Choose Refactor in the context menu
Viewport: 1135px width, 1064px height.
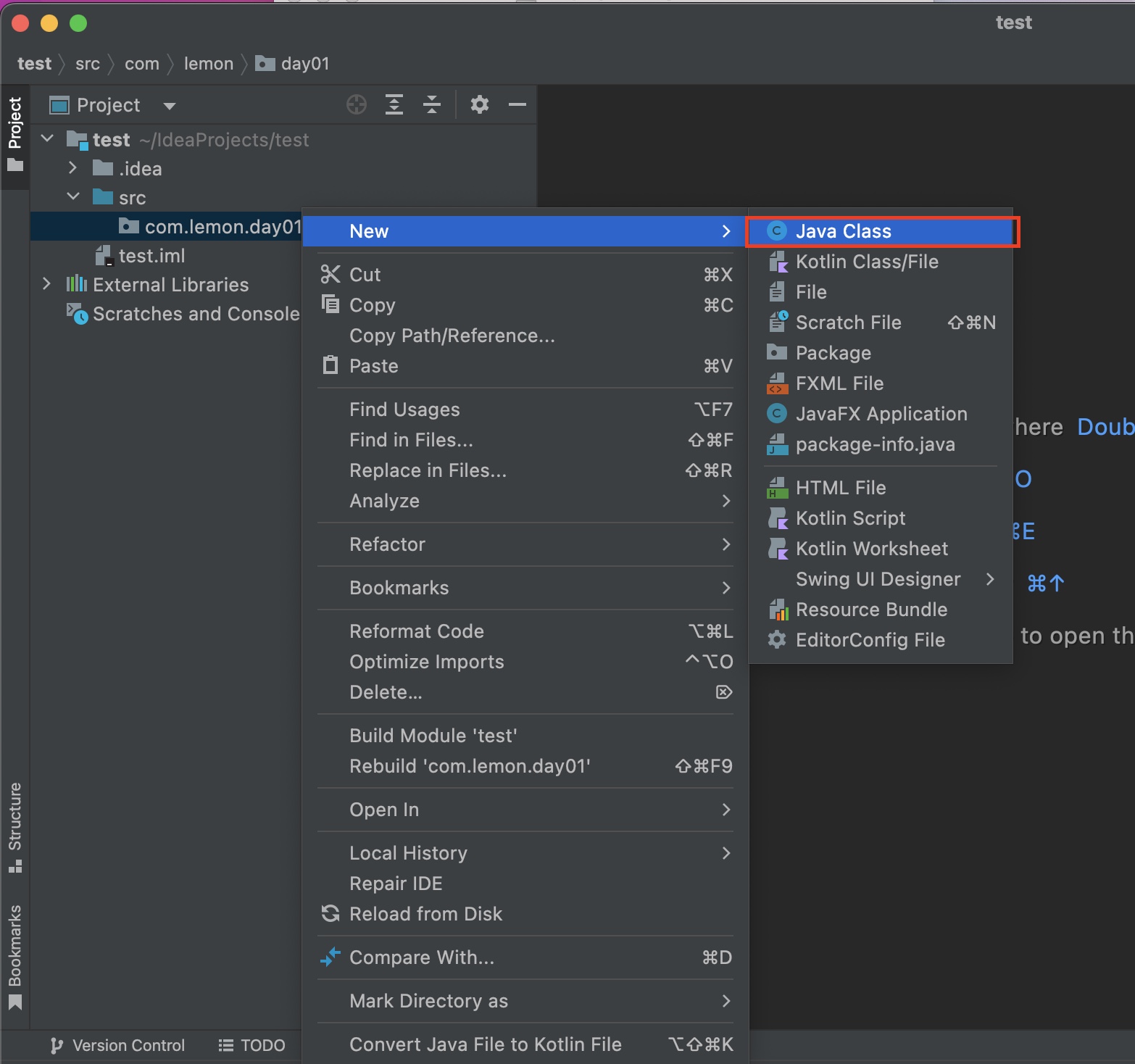(387, 544)
